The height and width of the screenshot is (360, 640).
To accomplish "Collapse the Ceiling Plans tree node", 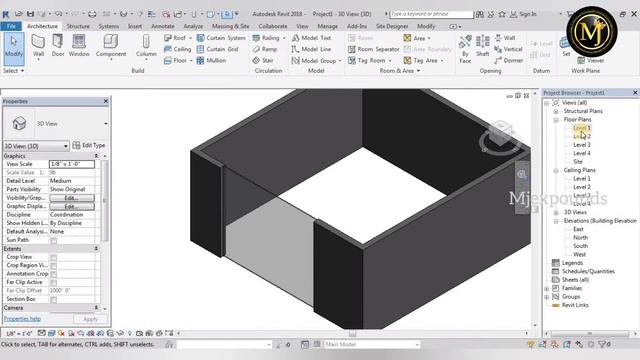I will click(x=556, y=171).
